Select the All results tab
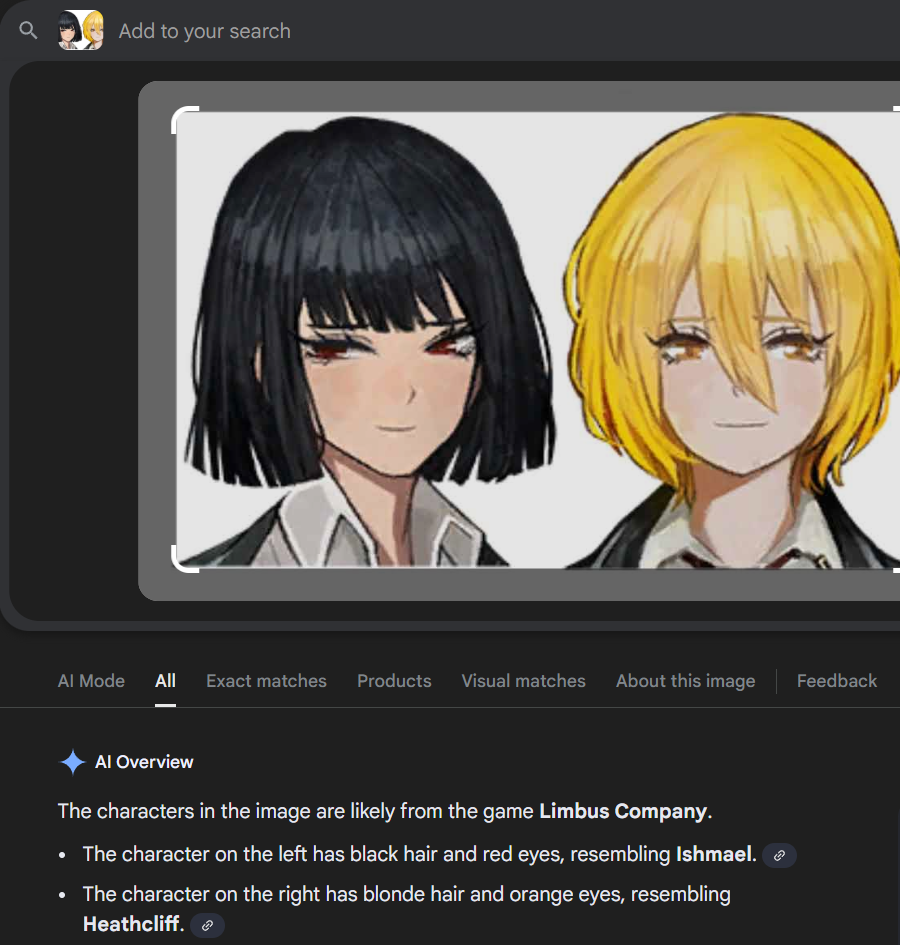The width and height of the screenshot is (900, 945). 165,681
